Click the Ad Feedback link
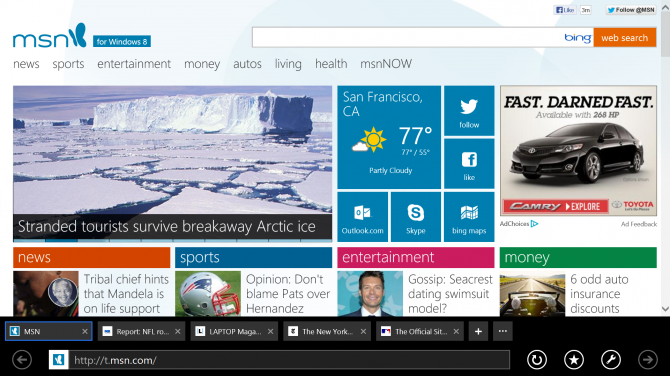 [639, 224]
